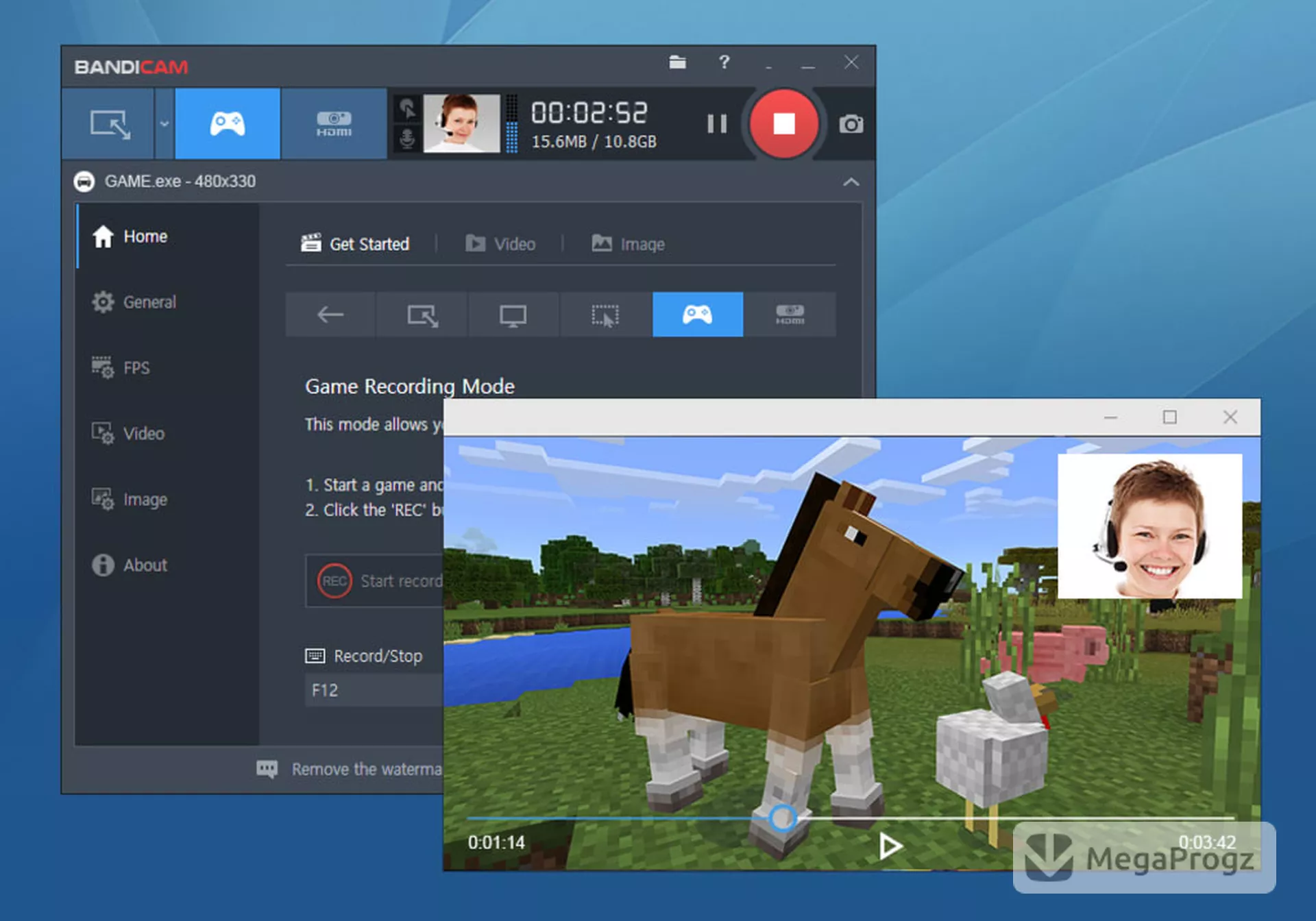Choose fullscreen monitor mode icon
Viewport: 1316px width, 921px height.
(x=513, y=315)
